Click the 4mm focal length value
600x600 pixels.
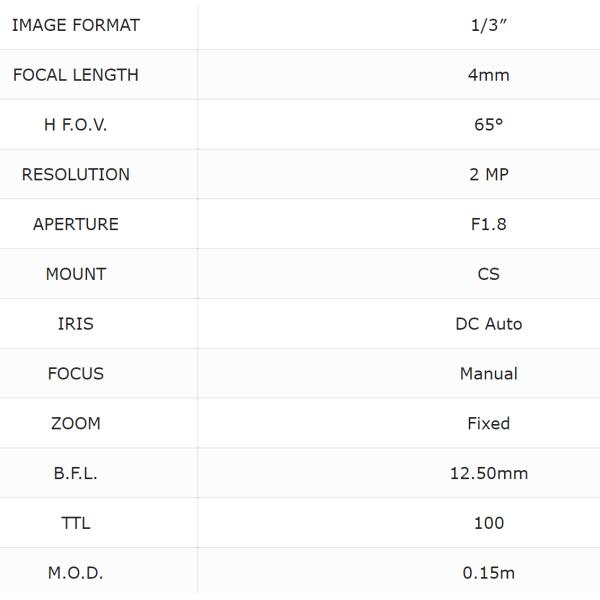[488, 75]
